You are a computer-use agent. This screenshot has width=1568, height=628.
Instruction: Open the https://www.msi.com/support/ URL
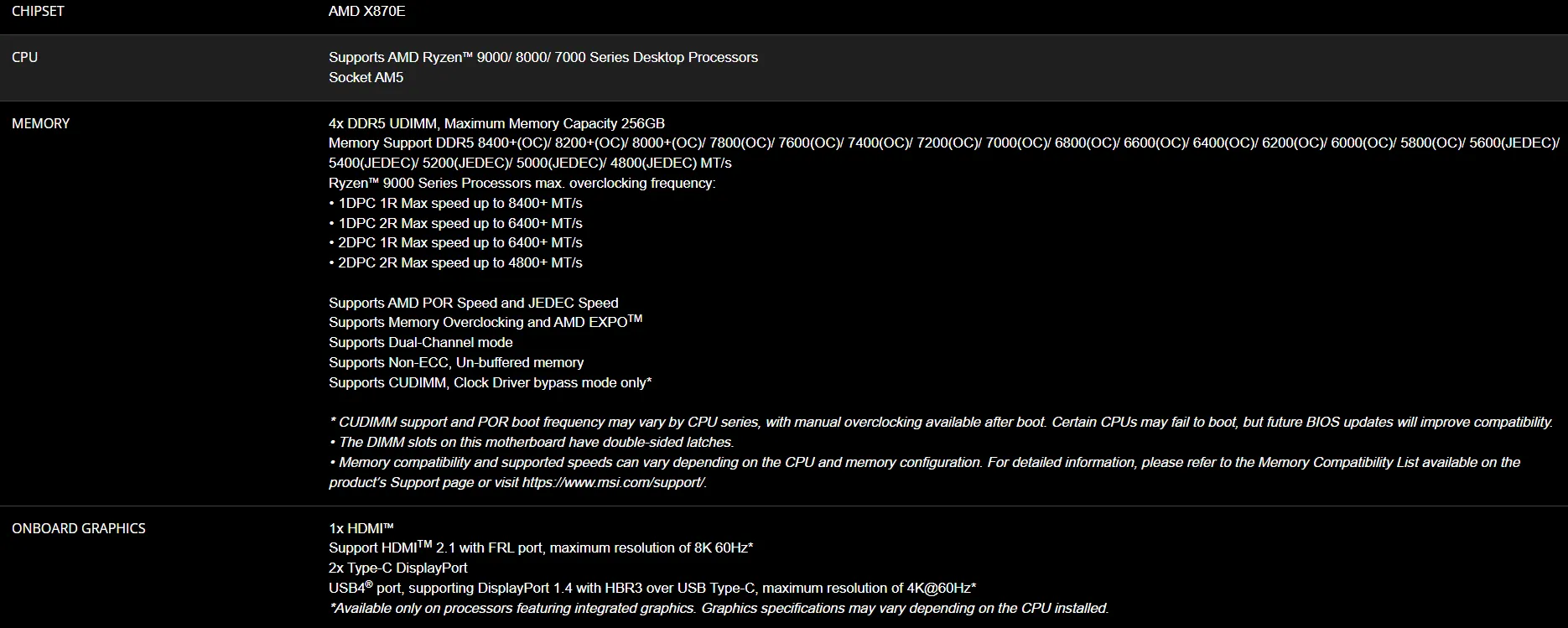coord(614,482)
